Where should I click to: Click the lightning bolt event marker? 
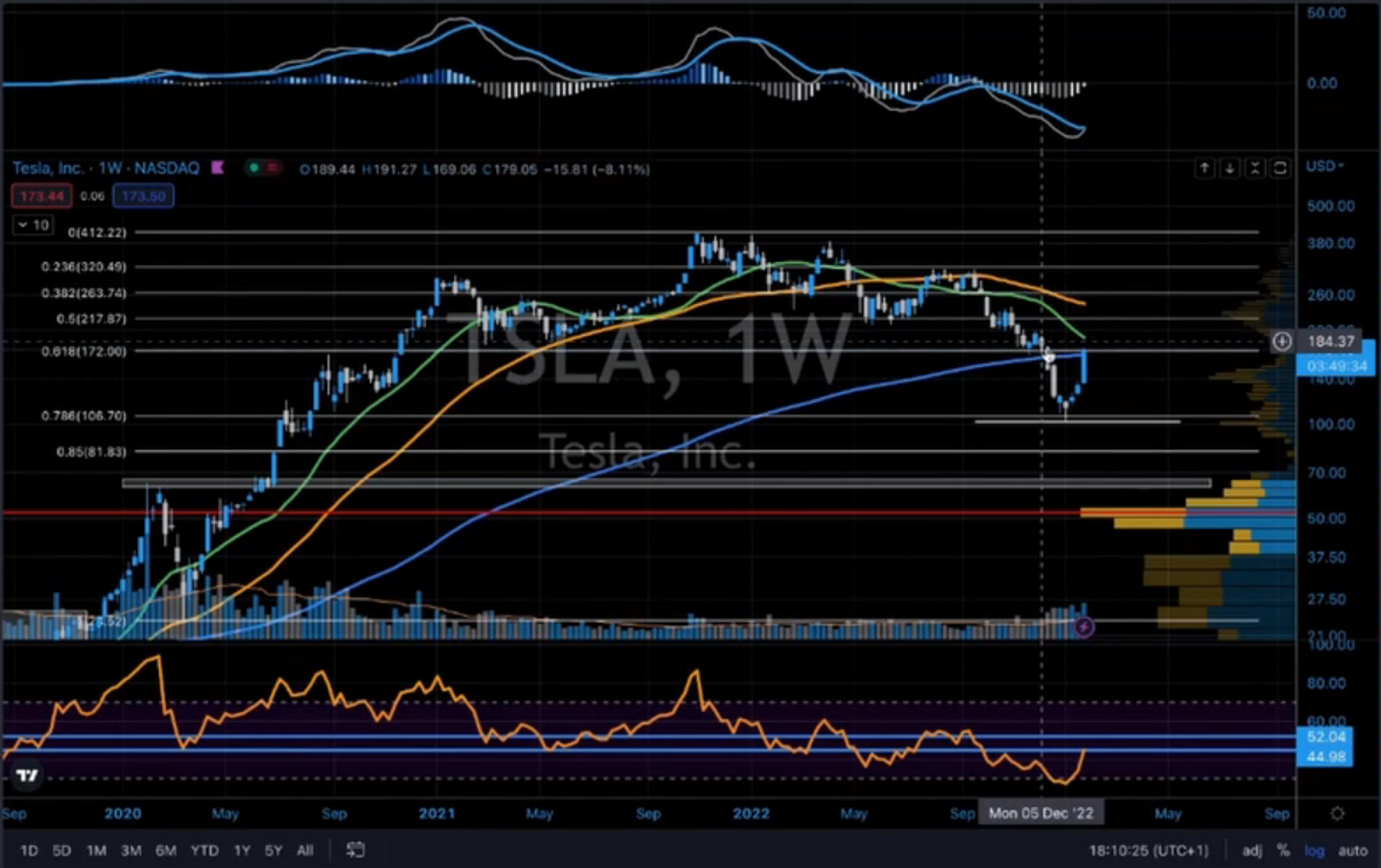click(1083, 626)
